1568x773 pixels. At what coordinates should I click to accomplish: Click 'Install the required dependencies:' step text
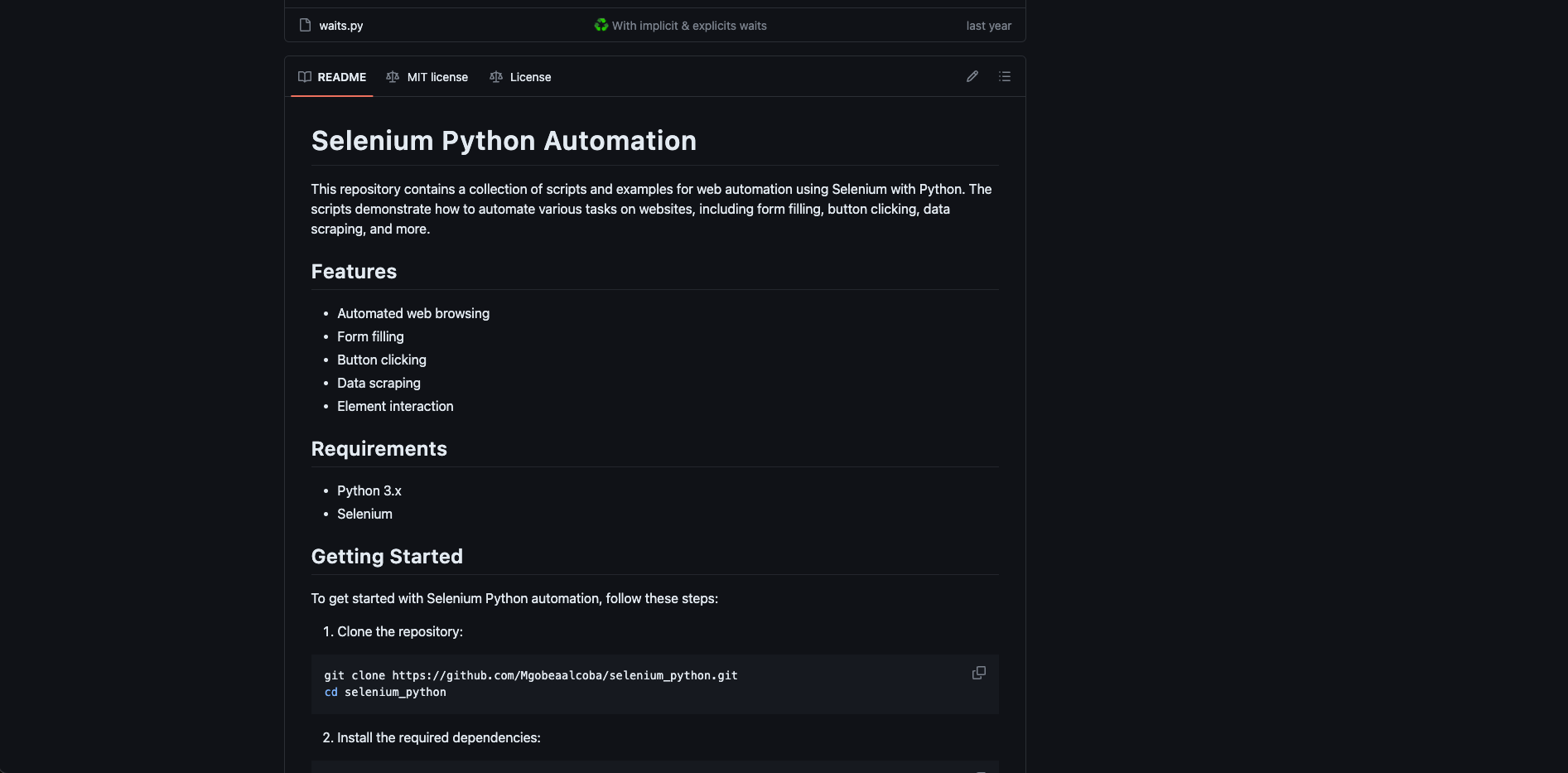[439, 737]
